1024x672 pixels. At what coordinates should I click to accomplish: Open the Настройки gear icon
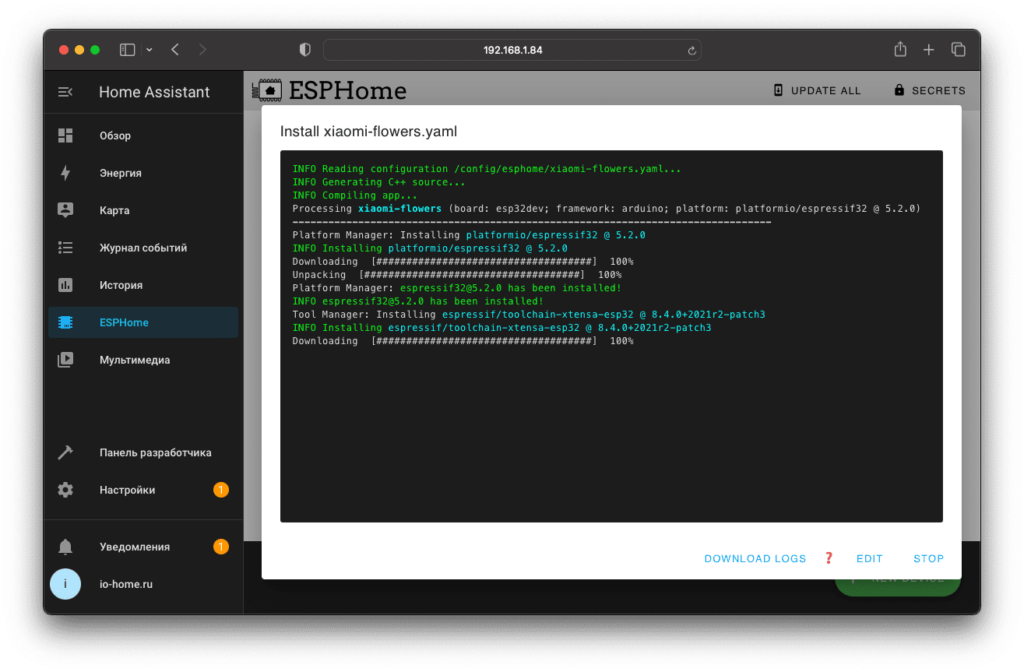pyautogui.click(x=65, y=489)
